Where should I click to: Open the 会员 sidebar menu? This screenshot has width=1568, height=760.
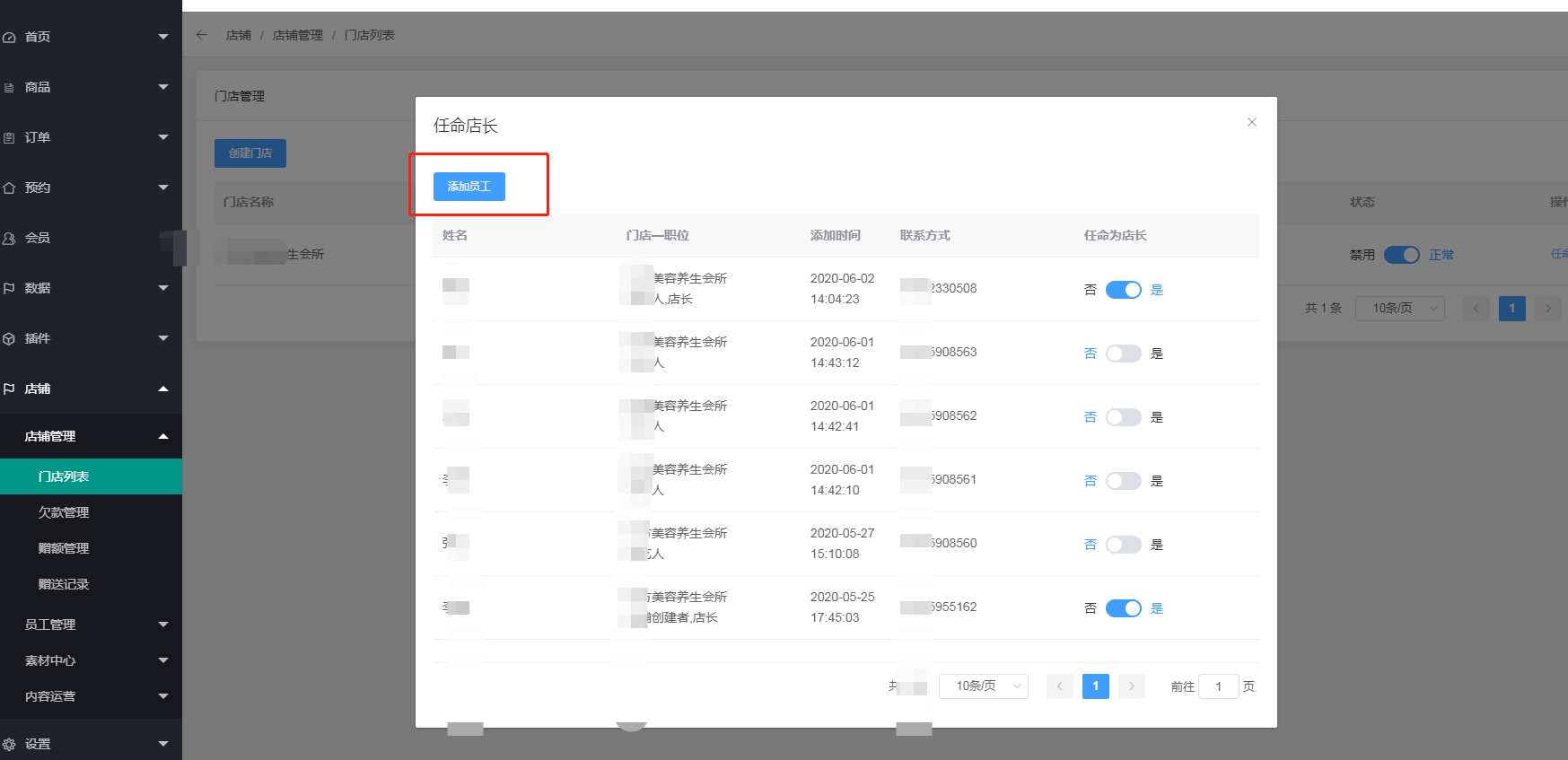[x=91, y=238]
